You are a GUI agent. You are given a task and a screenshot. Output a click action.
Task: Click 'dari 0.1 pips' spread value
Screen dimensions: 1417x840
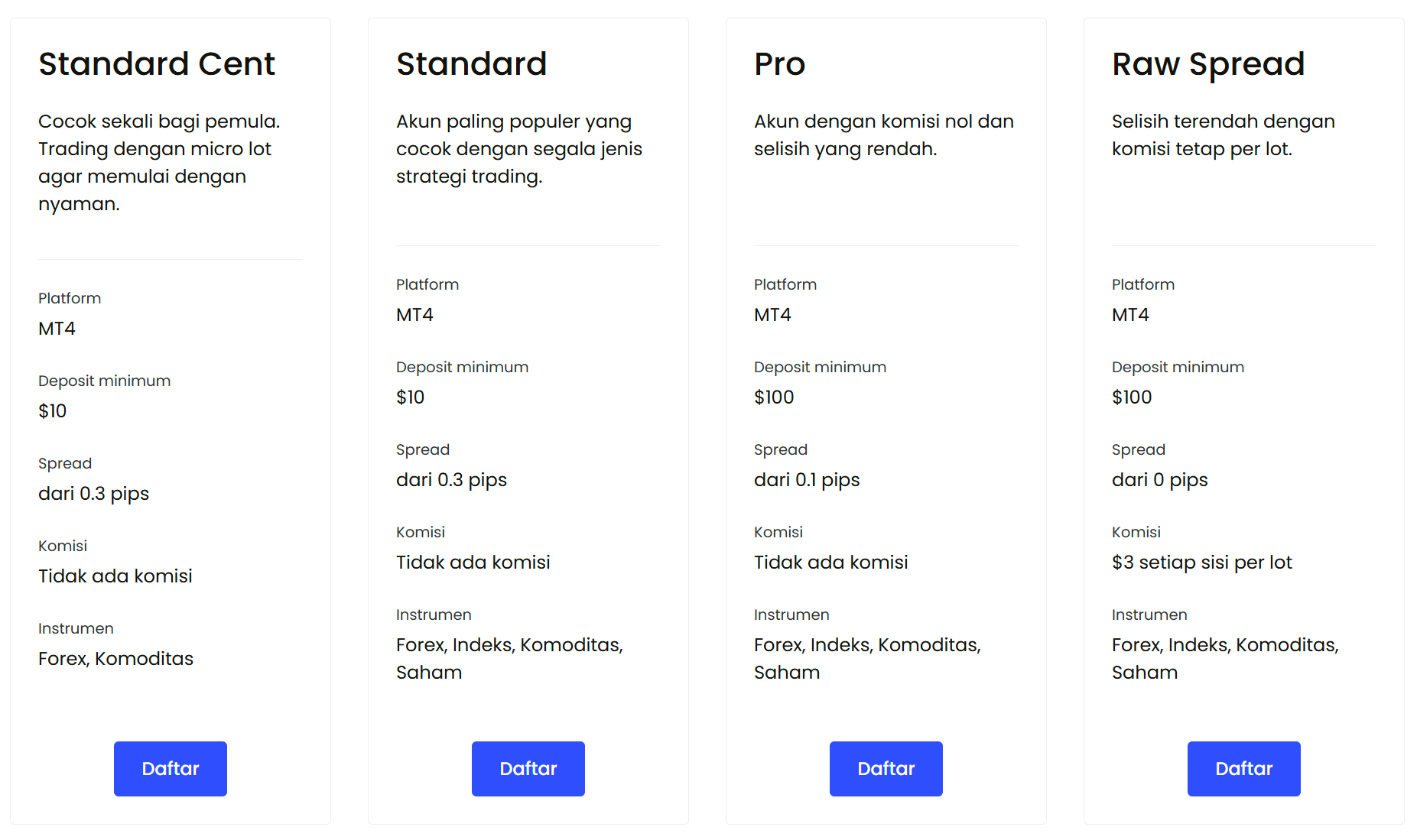point(807,480)
